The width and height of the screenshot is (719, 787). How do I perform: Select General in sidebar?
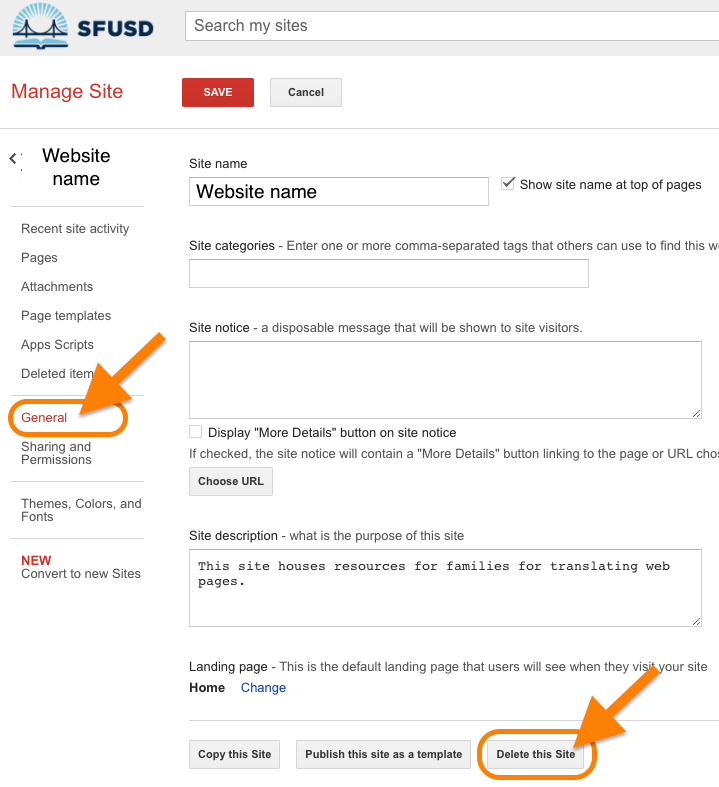[44, 417]
